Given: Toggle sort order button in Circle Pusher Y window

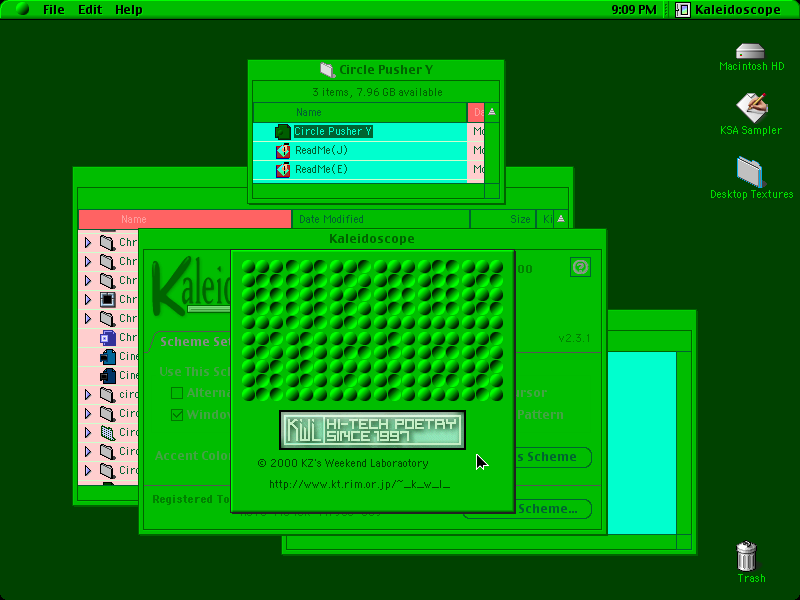Looking at the screenshot, I should pos(492,112).
